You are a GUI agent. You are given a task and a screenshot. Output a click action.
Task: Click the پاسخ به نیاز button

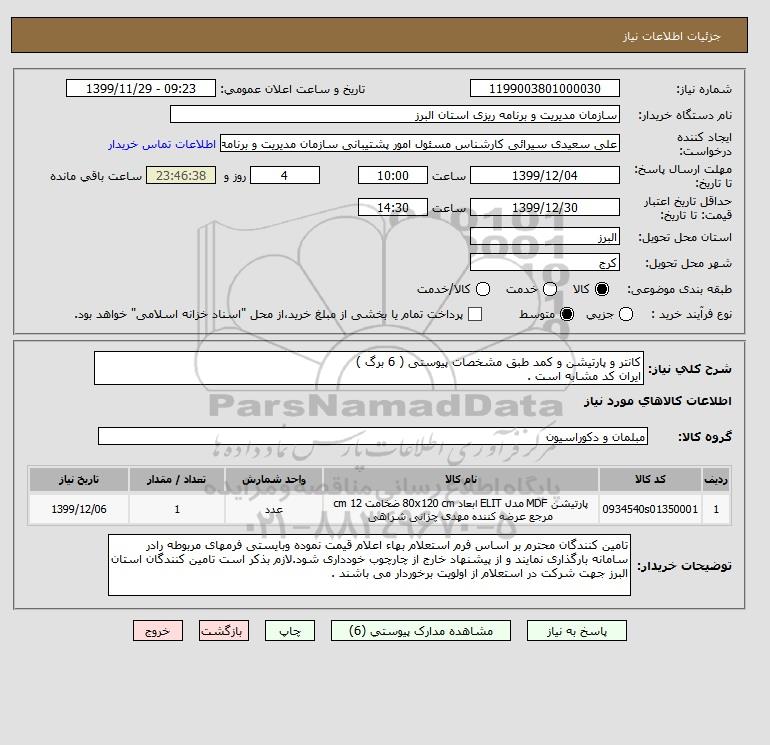click(577, 631)
